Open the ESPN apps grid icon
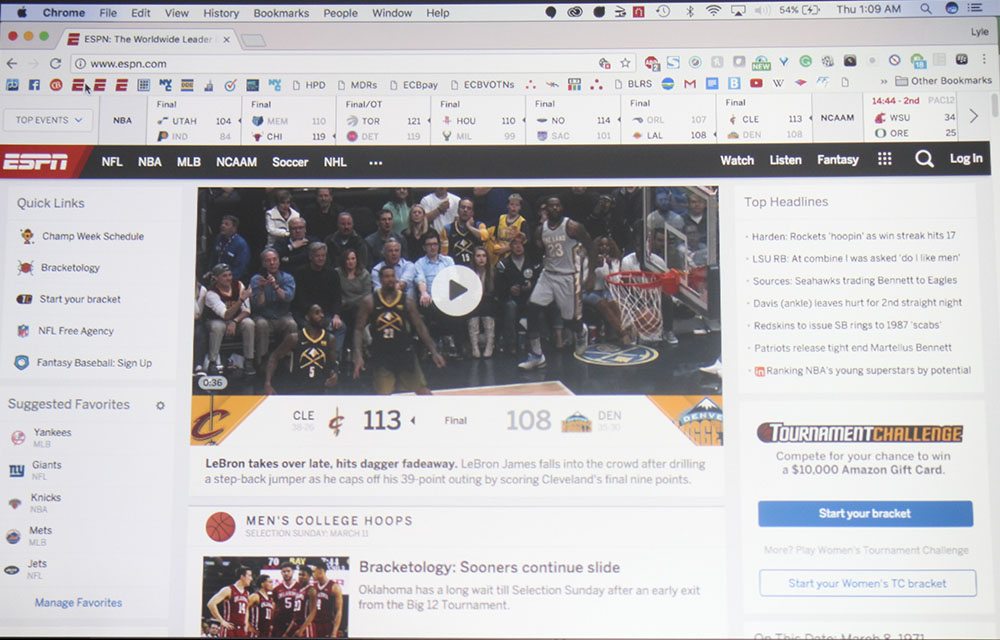 click(x=885, y=159)
